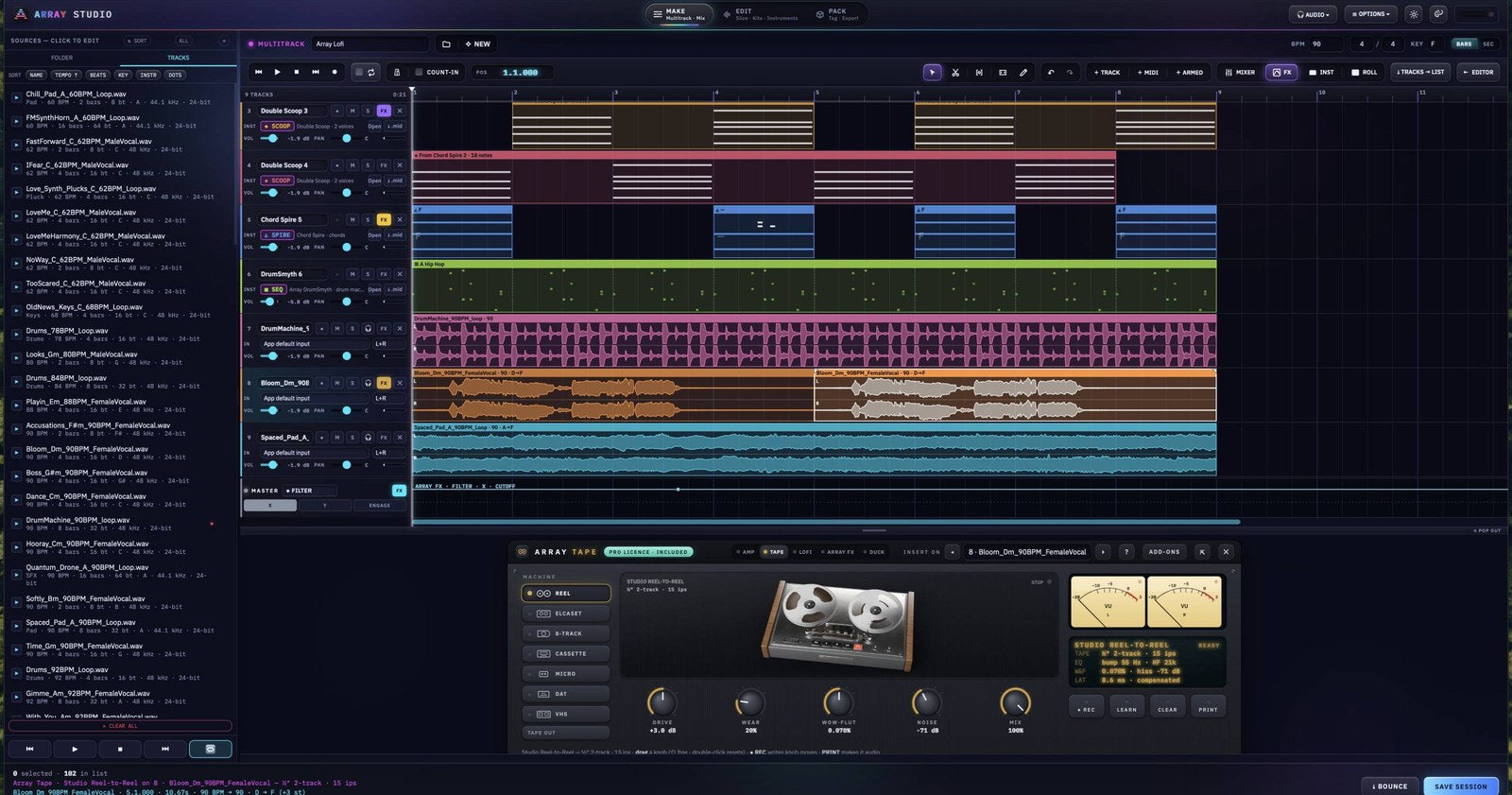
Task: Open the Insert On track selector
Action: 1029,552
